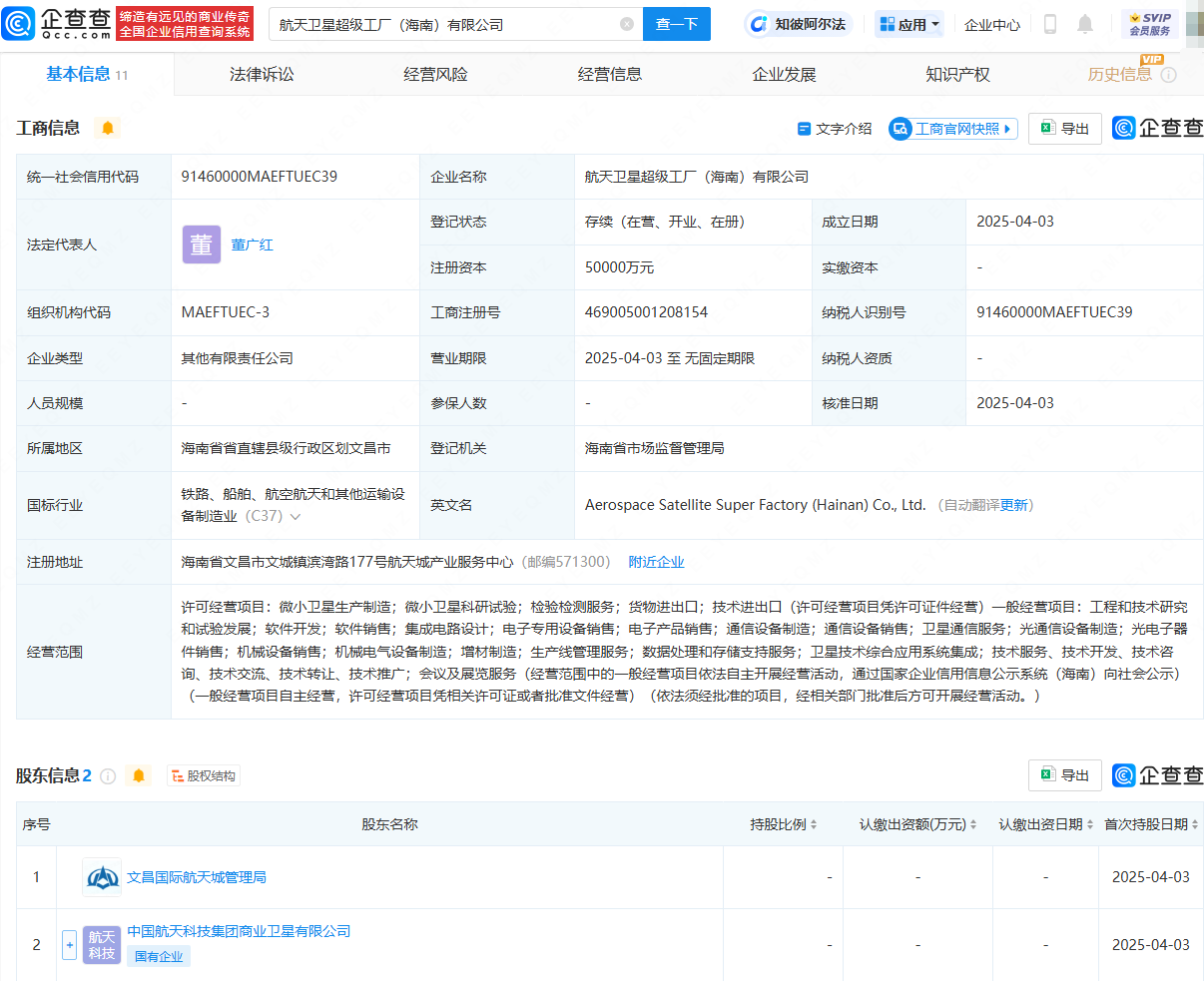Export 工商信息 via 导出 button
The image size is (1204, 981).
(x=1065, y=129)
